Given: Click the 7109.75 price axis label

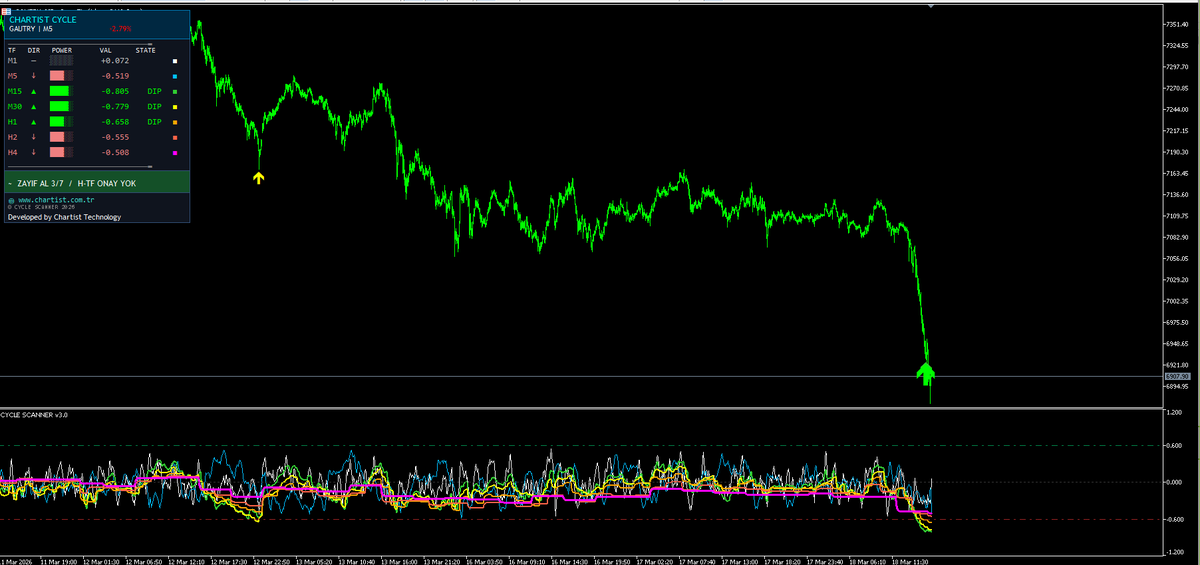Looking at the screenshot, I should 1177,215.
